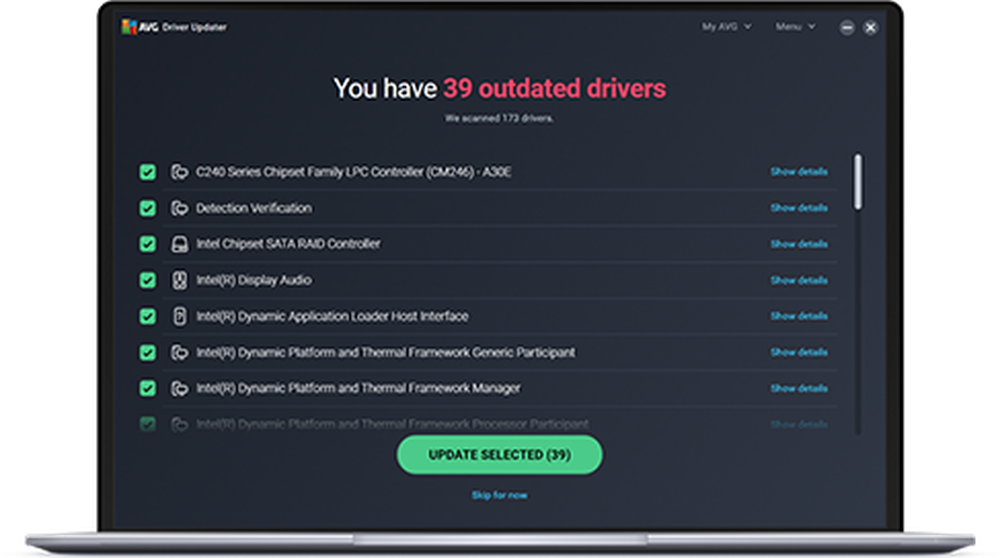The width and height of the screenshot is (1000, 558).
Task: Open the My AVG dropdown
Action: click(x=726, y=27)
